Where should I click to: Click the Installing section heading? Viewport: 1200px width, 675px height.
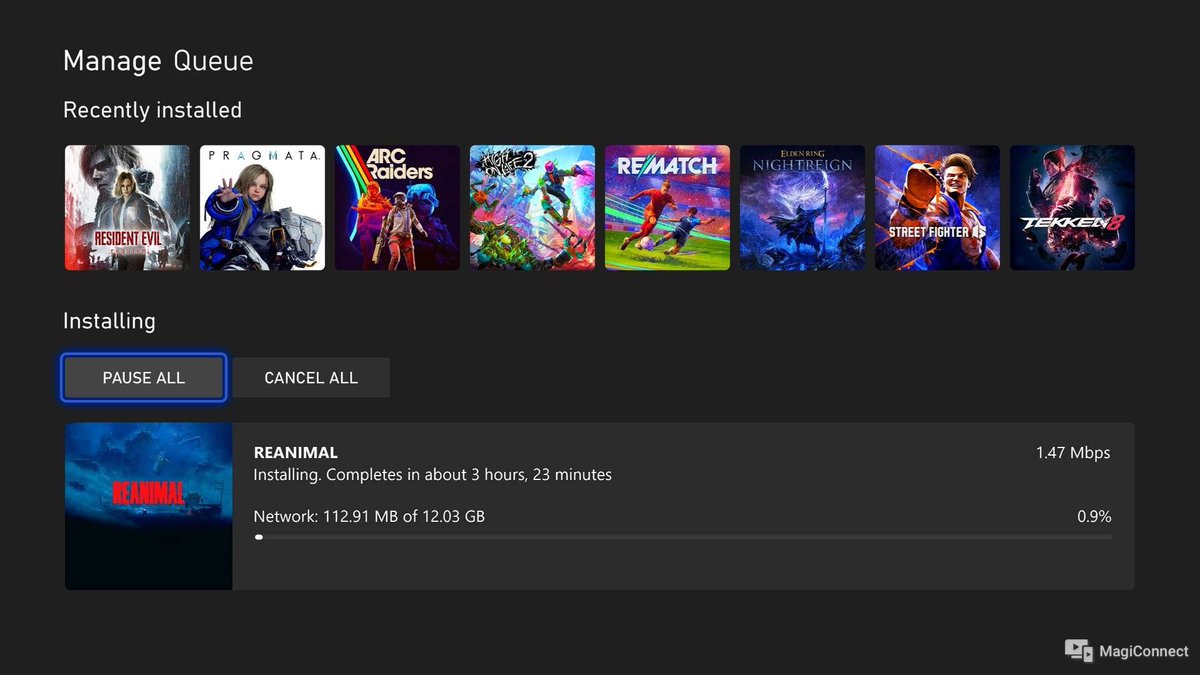click(x=110, y=322)
